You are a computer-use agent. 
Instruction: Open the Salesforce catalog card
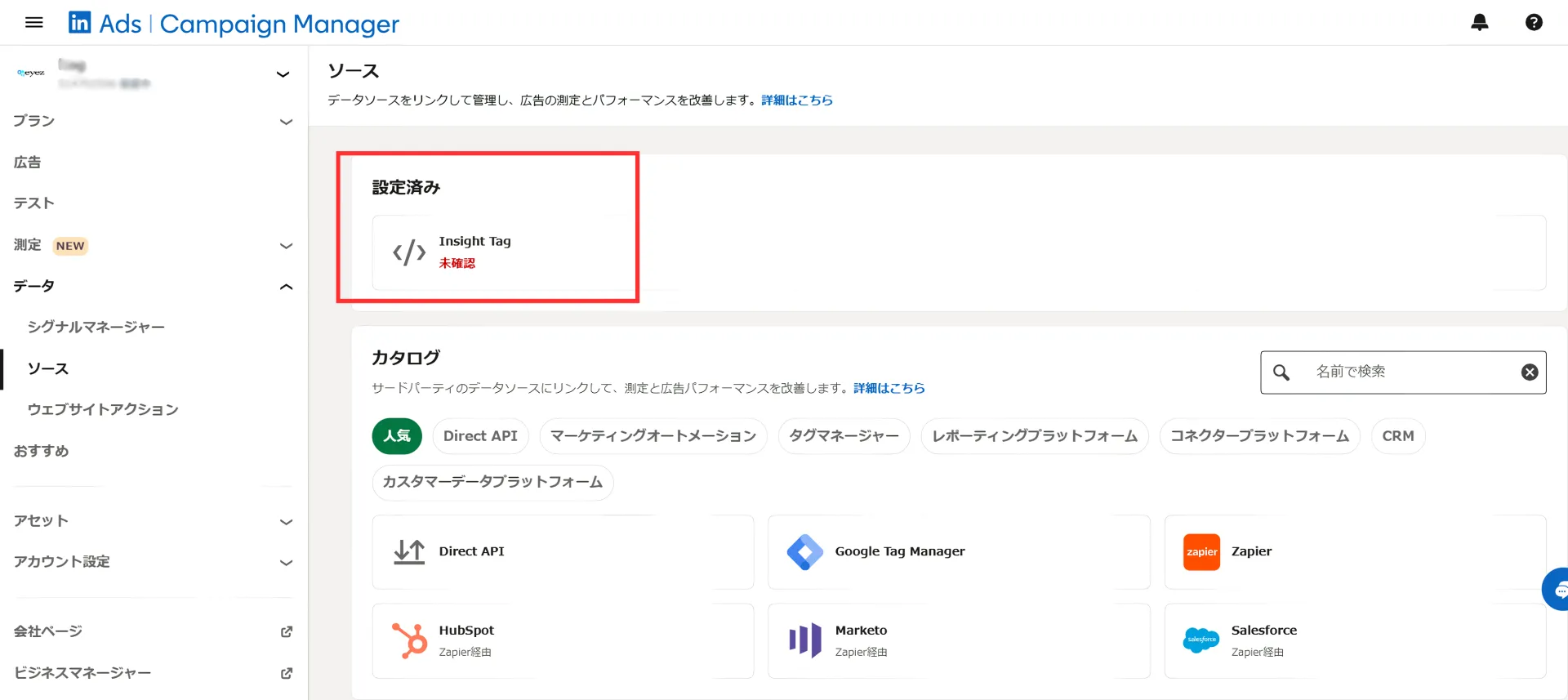tap(1356, 640)
